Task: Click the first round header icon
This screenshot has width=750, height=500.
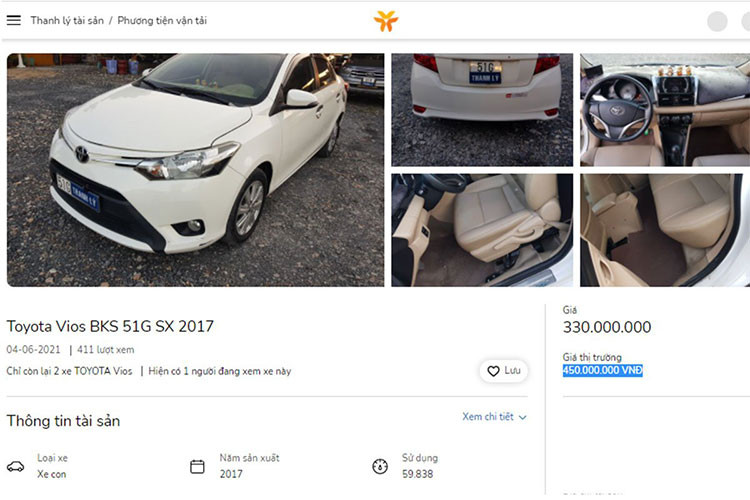Action: 717,21
